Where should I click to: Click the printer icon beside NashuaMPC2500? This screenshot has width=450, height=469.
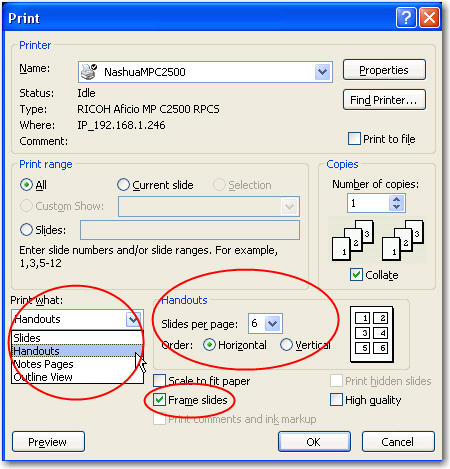click(89, 72)
